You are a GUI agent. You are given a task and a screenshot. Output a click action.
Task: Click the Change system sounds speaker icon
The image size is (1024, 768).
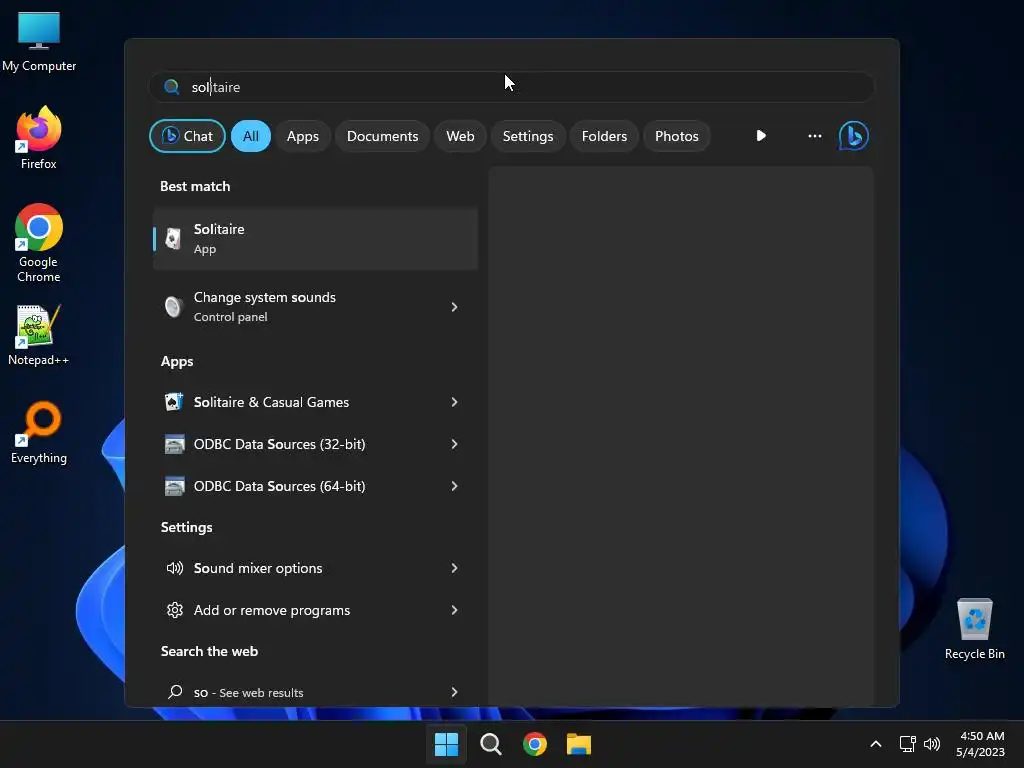(x=174, y=306)
